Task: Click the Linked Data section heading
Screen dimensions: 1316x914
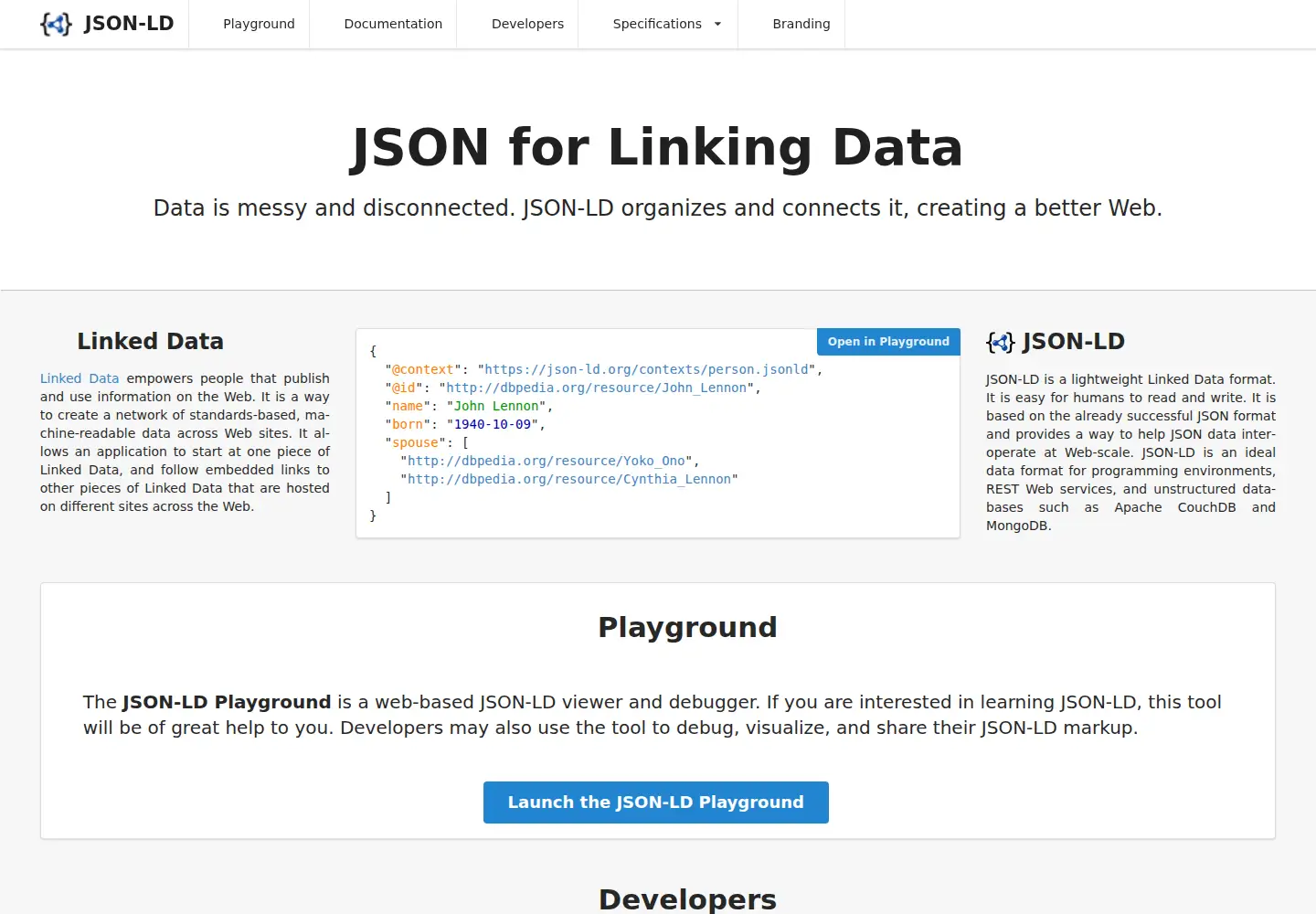Action: [x=151, y=342]
